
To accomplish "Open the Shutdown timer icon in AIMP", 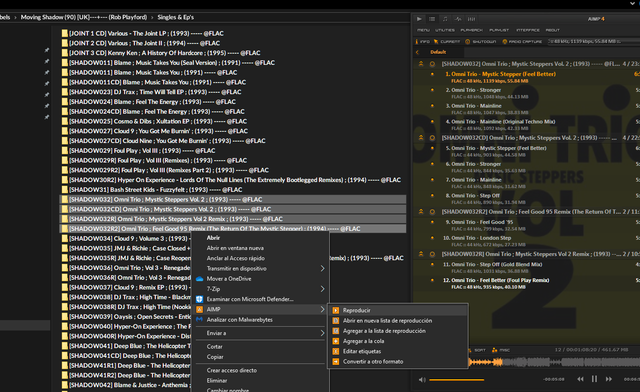I will point(468,41).
